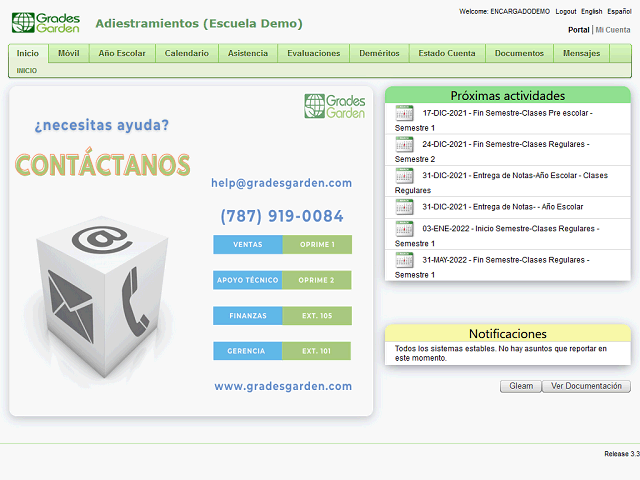Viewport: 640px width, 480px height.
Task: Open Mi Cuenta link
Action: coord(613,30)
